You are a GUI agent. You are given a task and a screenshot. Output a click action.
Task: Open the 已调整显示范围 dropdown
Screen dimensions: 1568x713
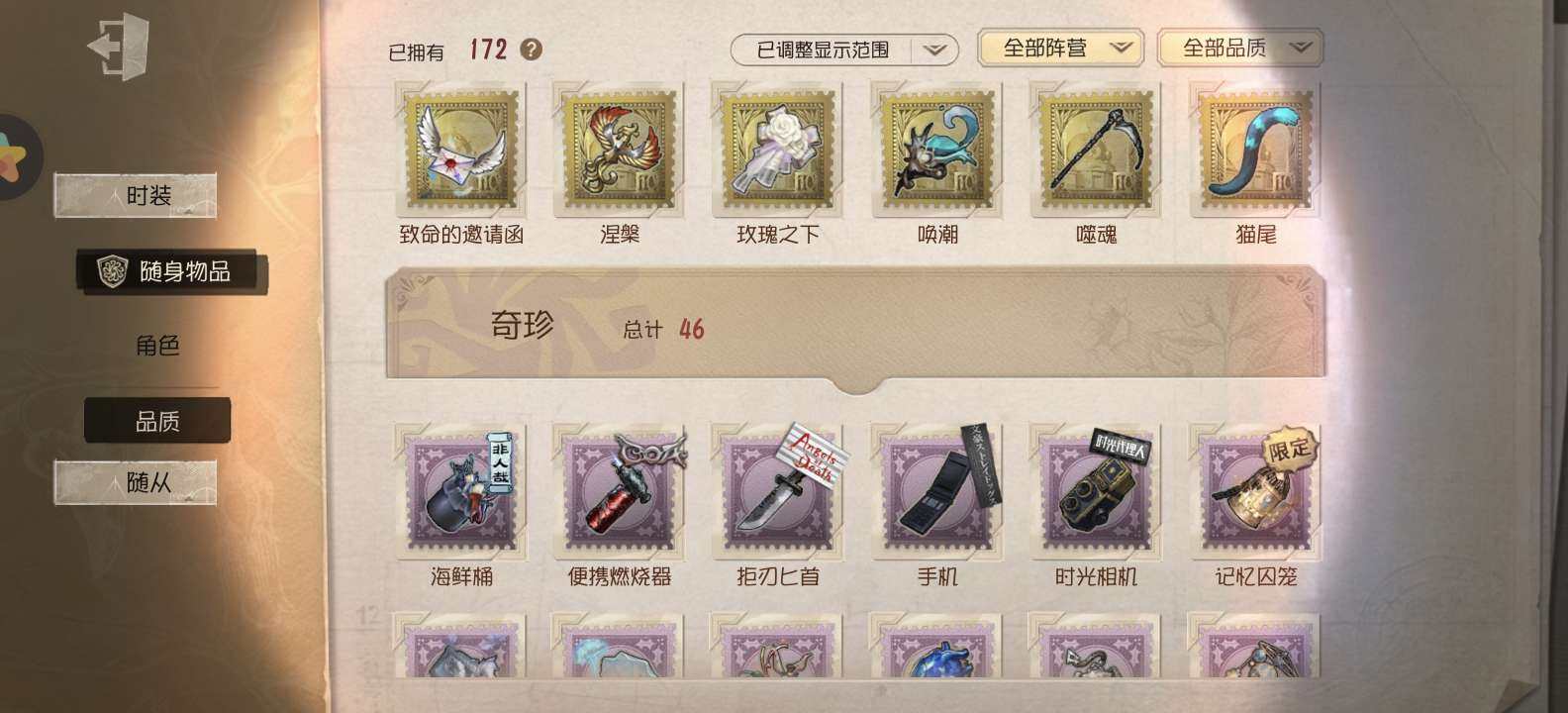click(844, 50)
